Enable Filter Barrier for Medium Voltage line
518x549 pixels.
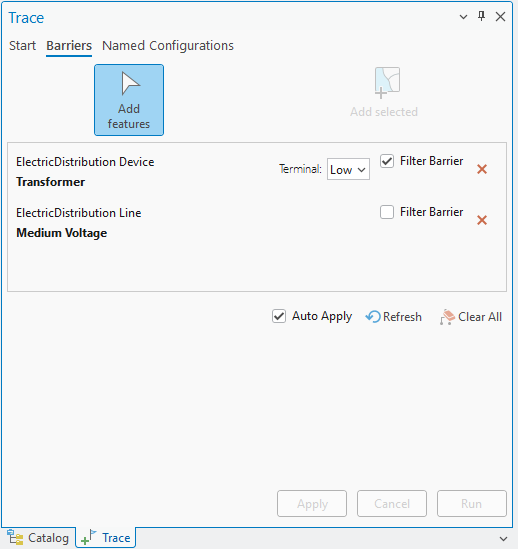387,212
